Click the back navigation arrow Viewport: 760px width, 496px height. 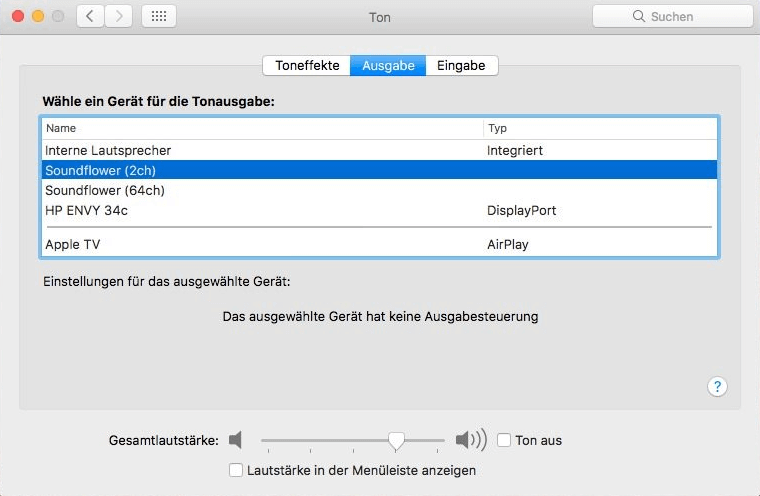point(91,16)
